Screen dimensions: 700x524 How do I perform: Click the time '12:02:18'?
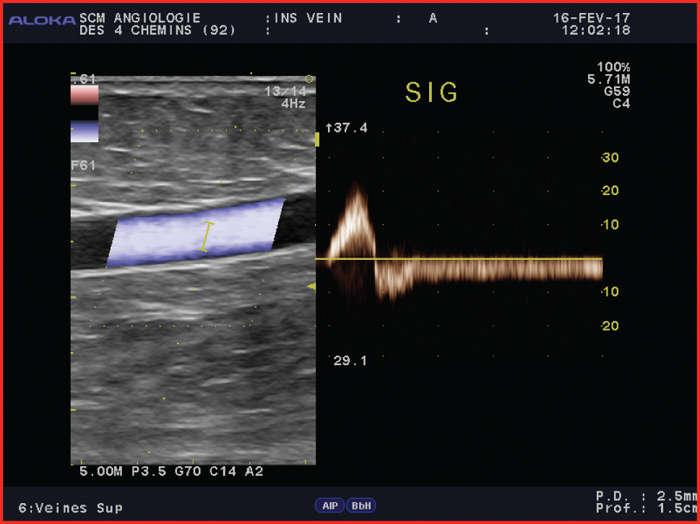tap(596, 30)
